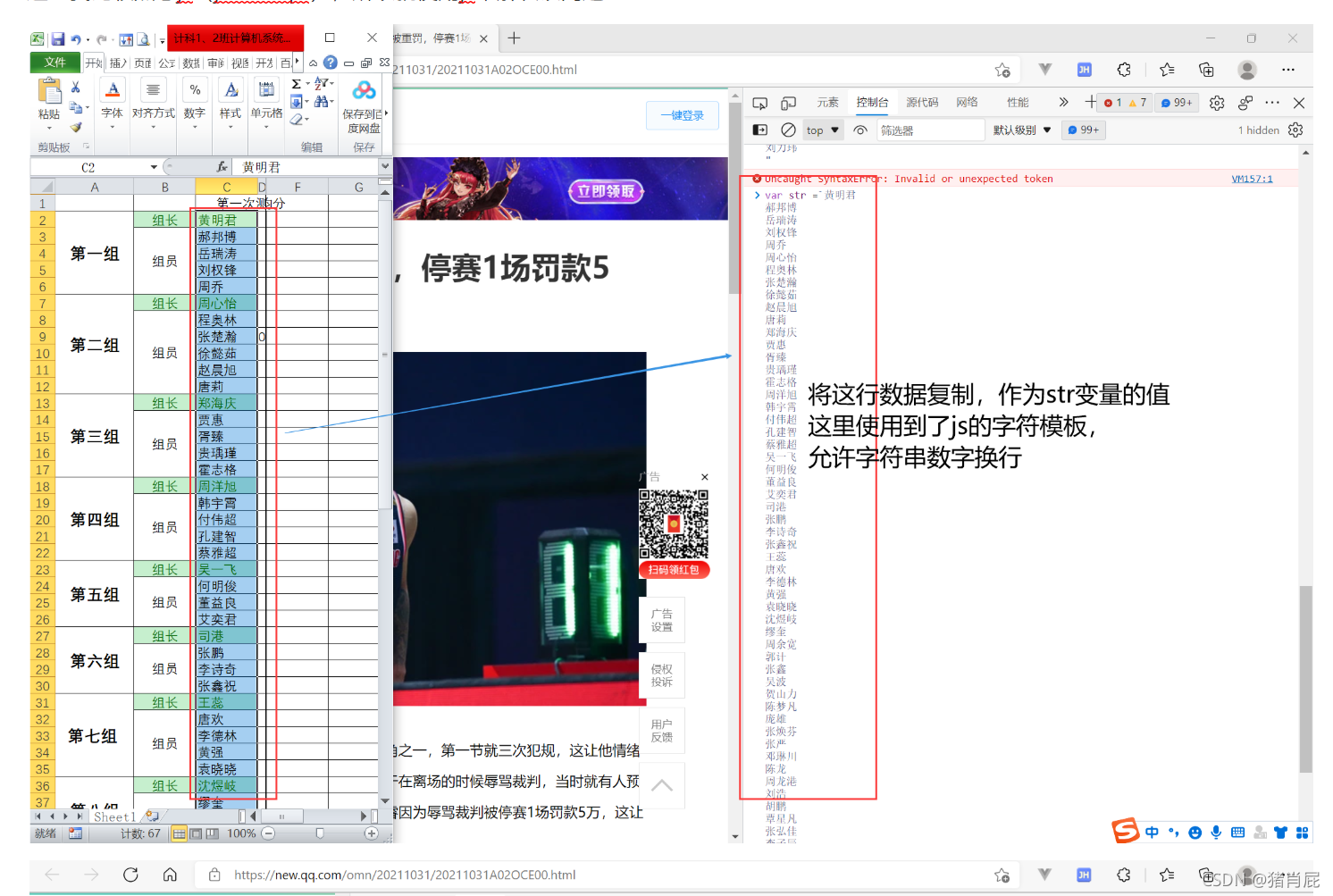Screen dimensions: 1333x896
Task: Open Name Box C2 dropdown
Action: 154,167
